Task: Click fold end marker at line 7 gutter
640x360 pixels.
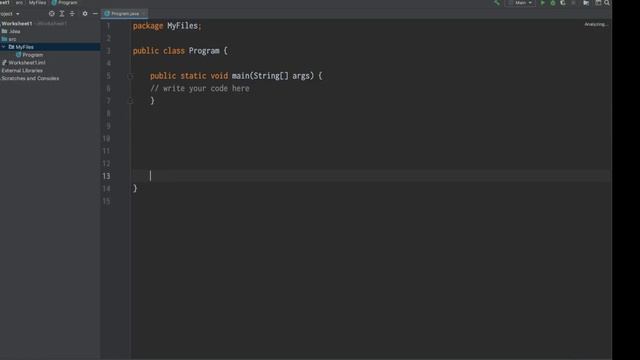Action: 130,101
